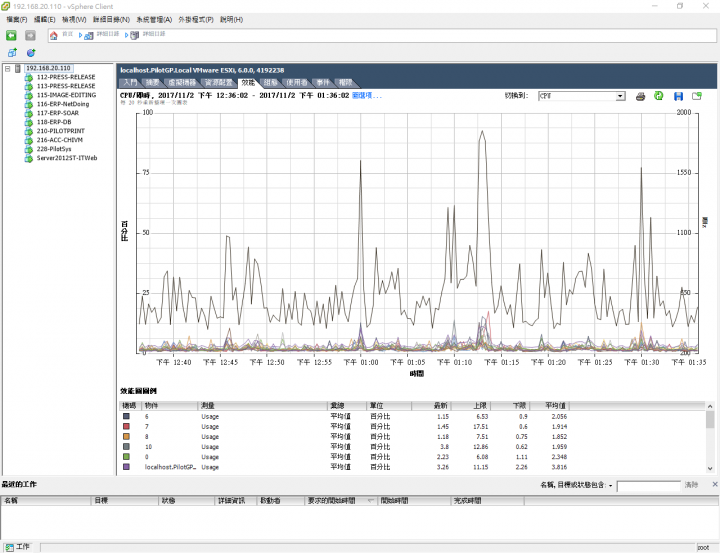Viewport: 720px width, 553px height.
Task: Go back with the green arrow
Action: click(x=11, y=35)
